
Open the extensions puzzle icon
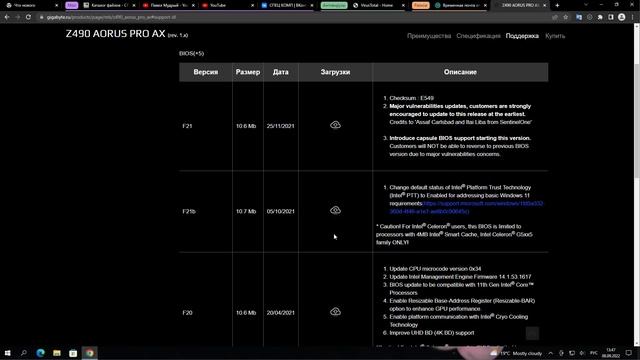[x=600, y=17]
